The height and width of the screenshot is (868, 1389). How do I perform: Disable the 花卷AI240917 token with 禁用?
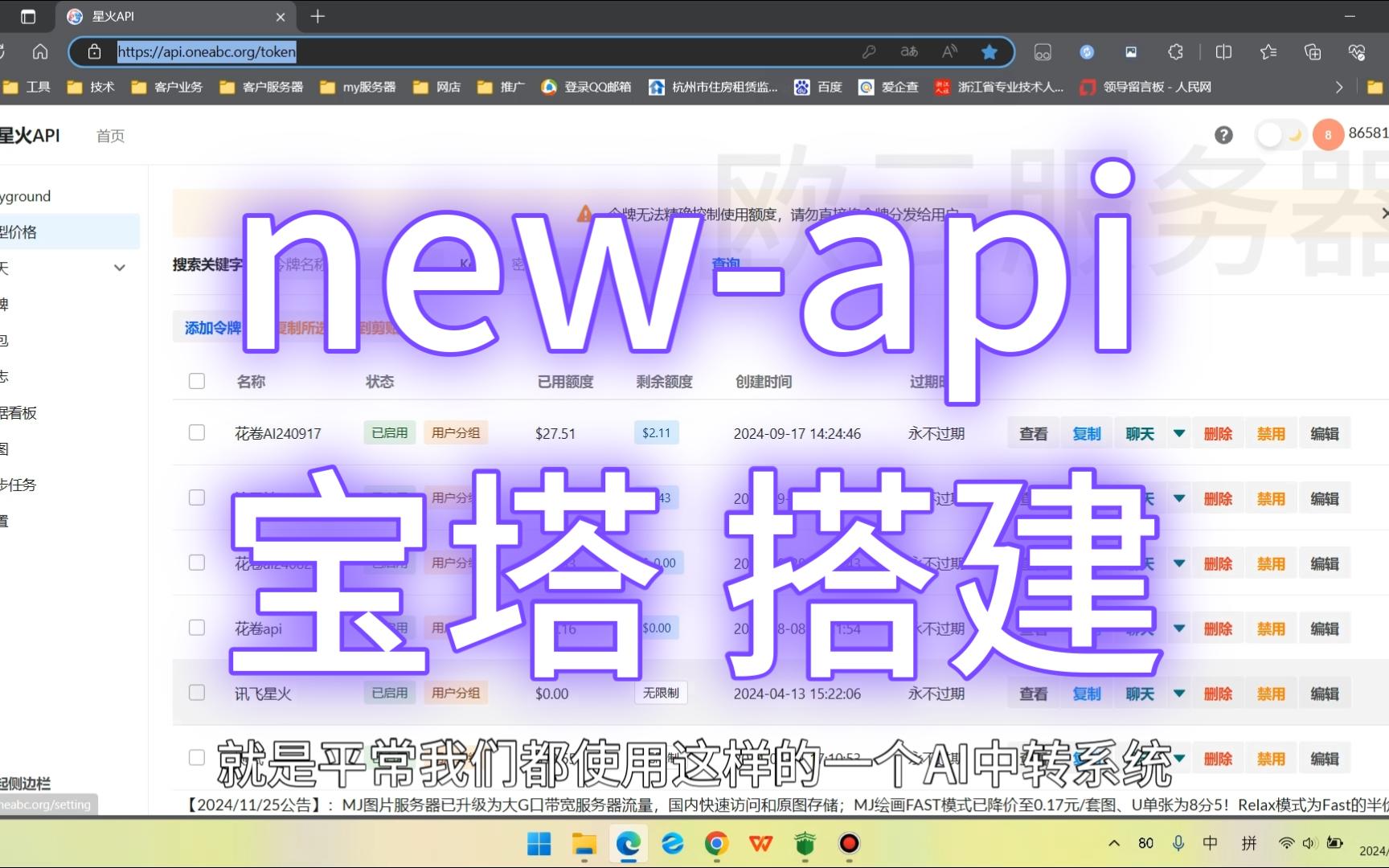[1271, 433]
